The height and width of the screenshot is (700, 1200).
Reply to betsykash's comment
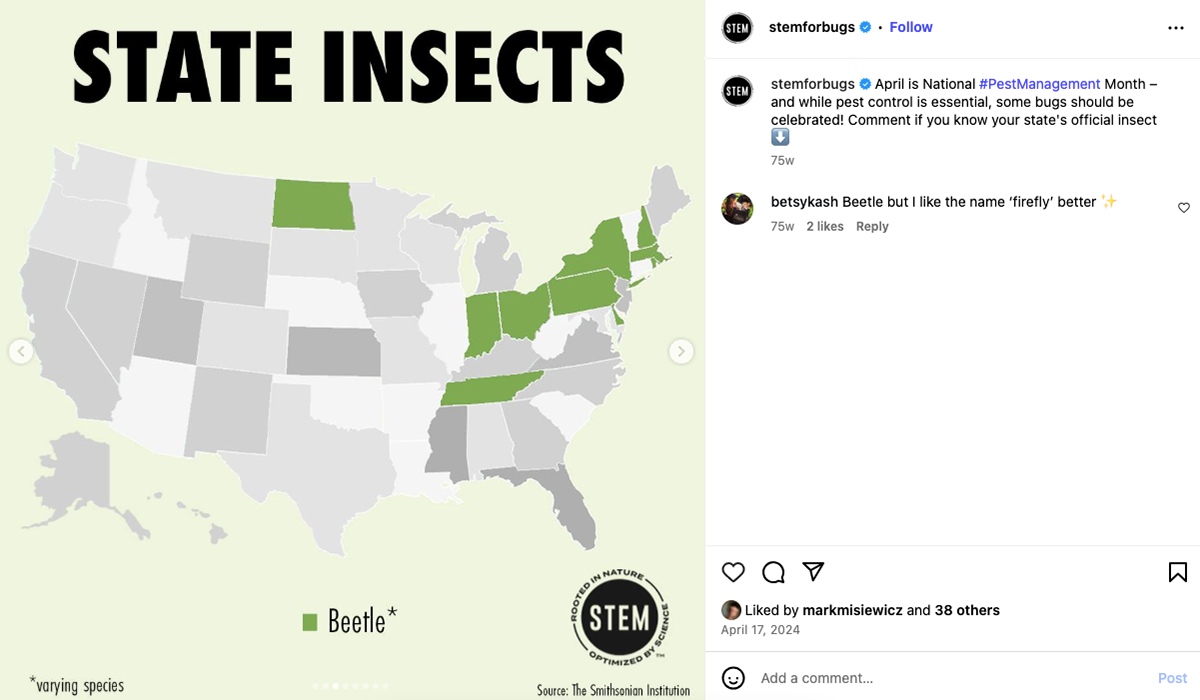coord(872,227)
